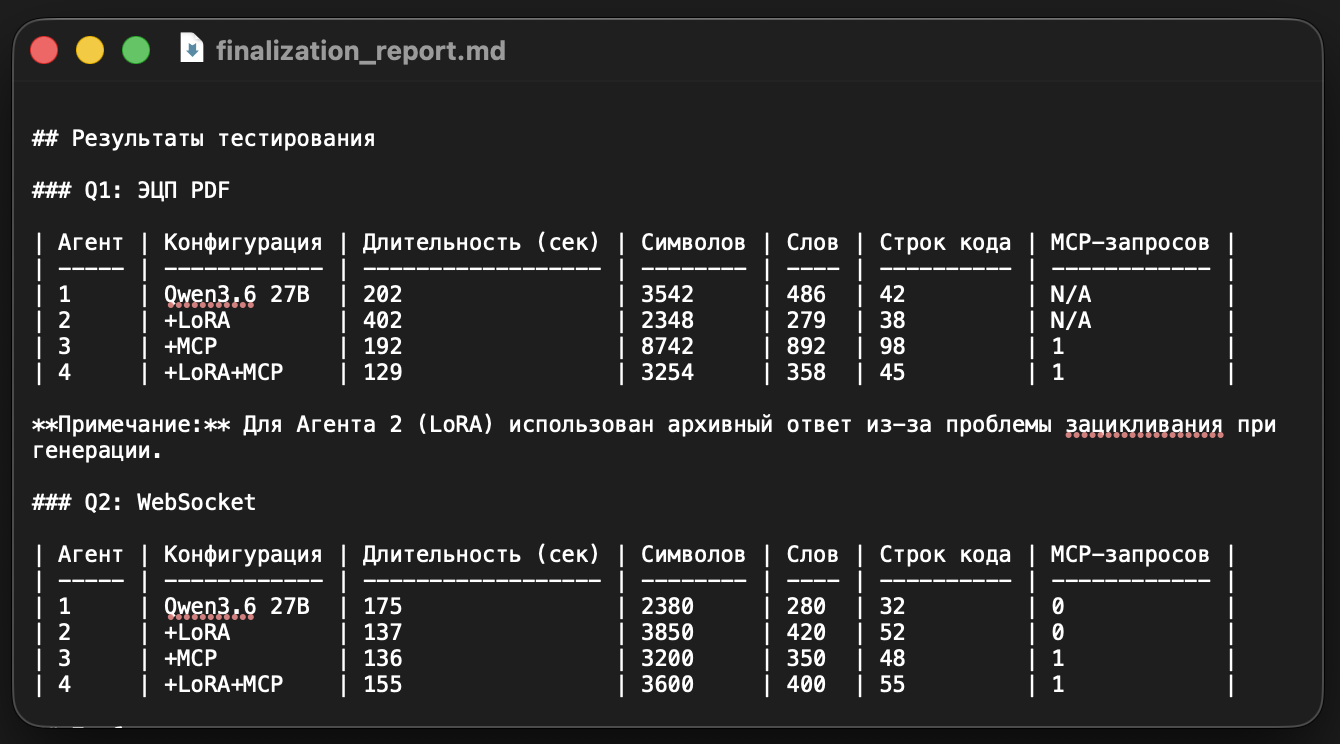Zoom the window with the green button

pyautogui.click(x=136, y=49)
